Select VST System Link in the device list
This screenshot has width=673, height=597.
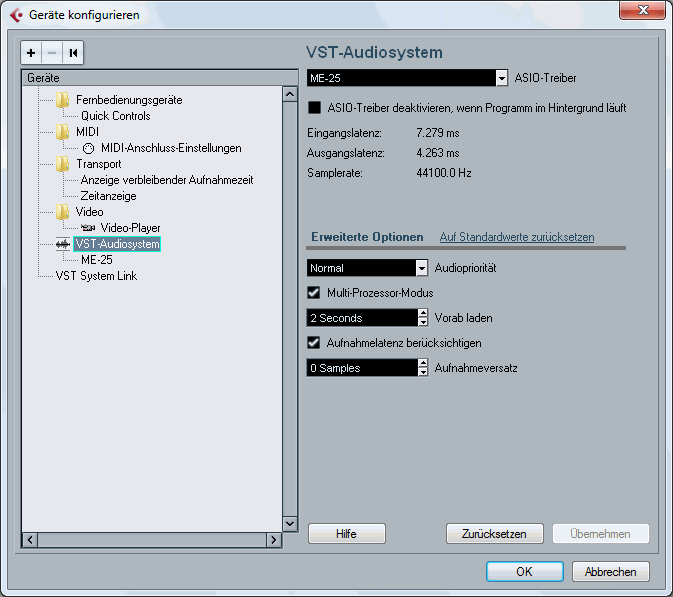click(x=96, y=276)
